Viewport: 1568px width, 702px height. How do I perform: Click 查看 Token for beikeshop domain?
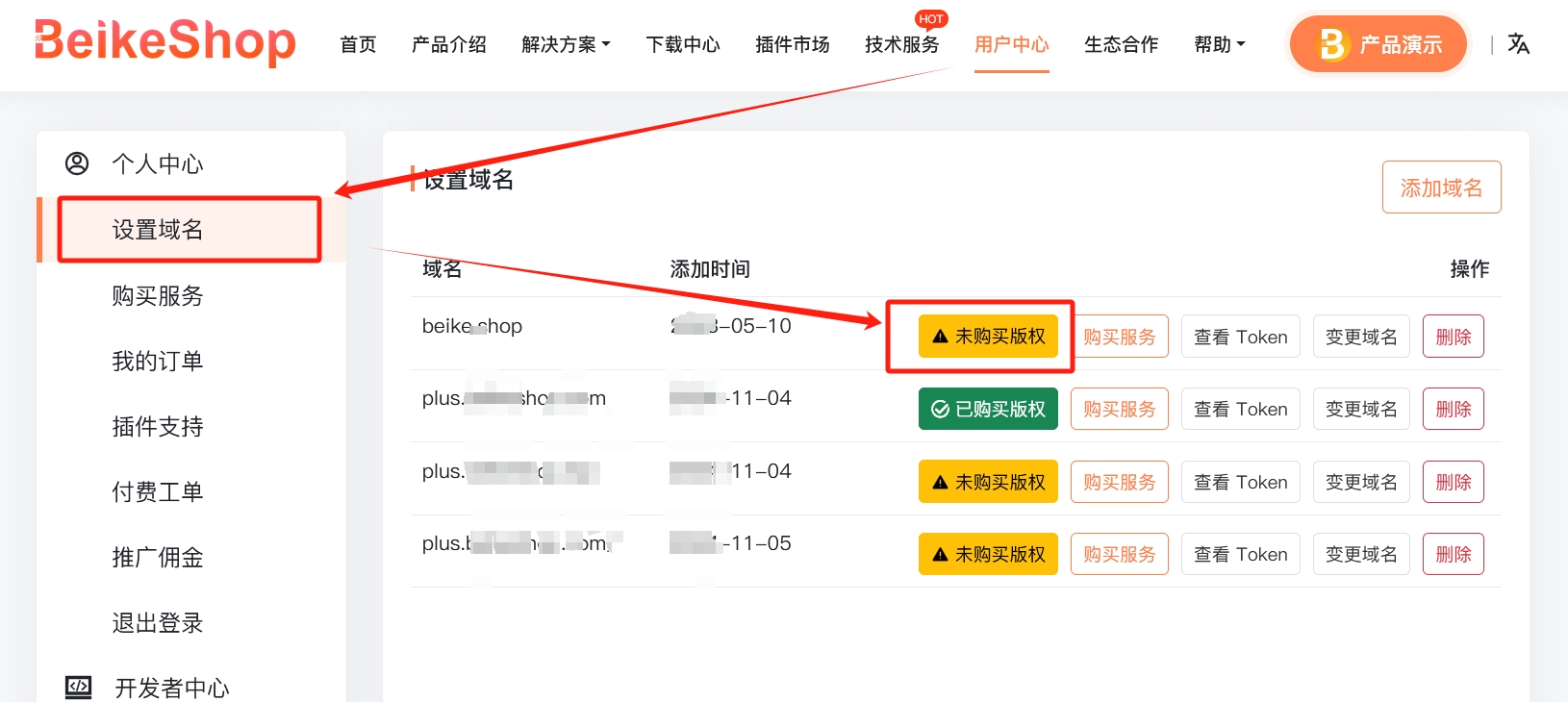pyautogui.click(x=1240, y=337)
